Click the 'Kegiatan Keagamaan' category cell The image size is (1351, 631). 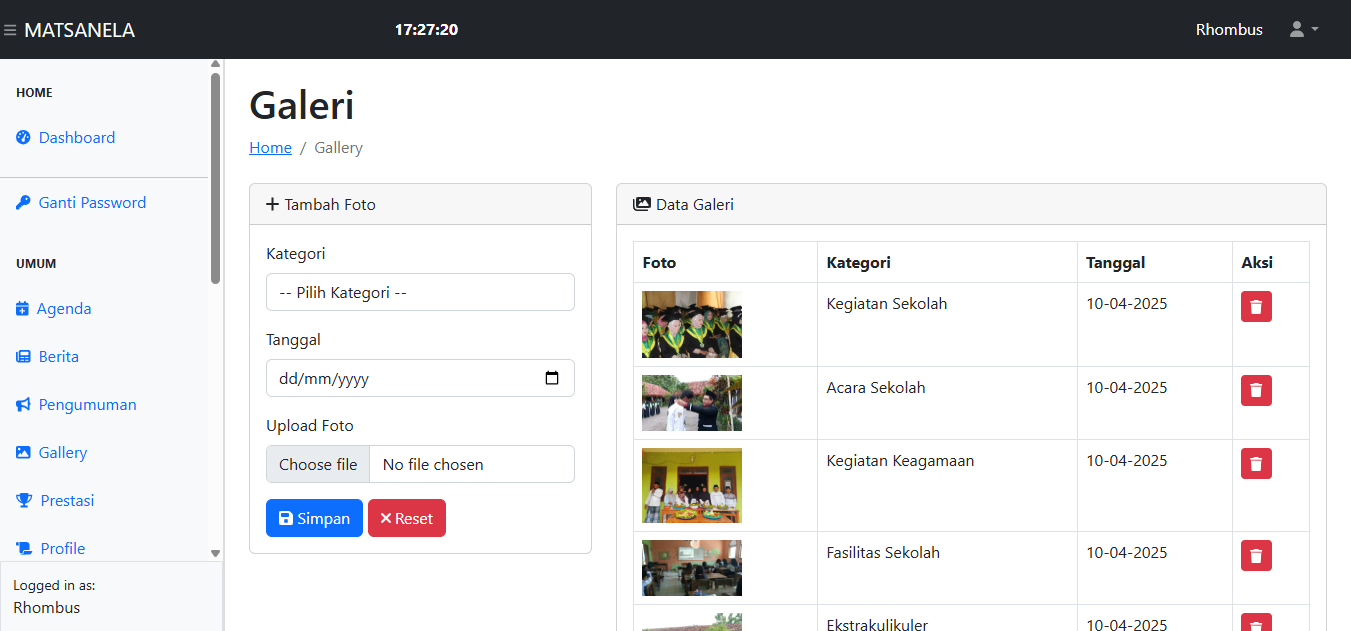(x=947, y=485)
